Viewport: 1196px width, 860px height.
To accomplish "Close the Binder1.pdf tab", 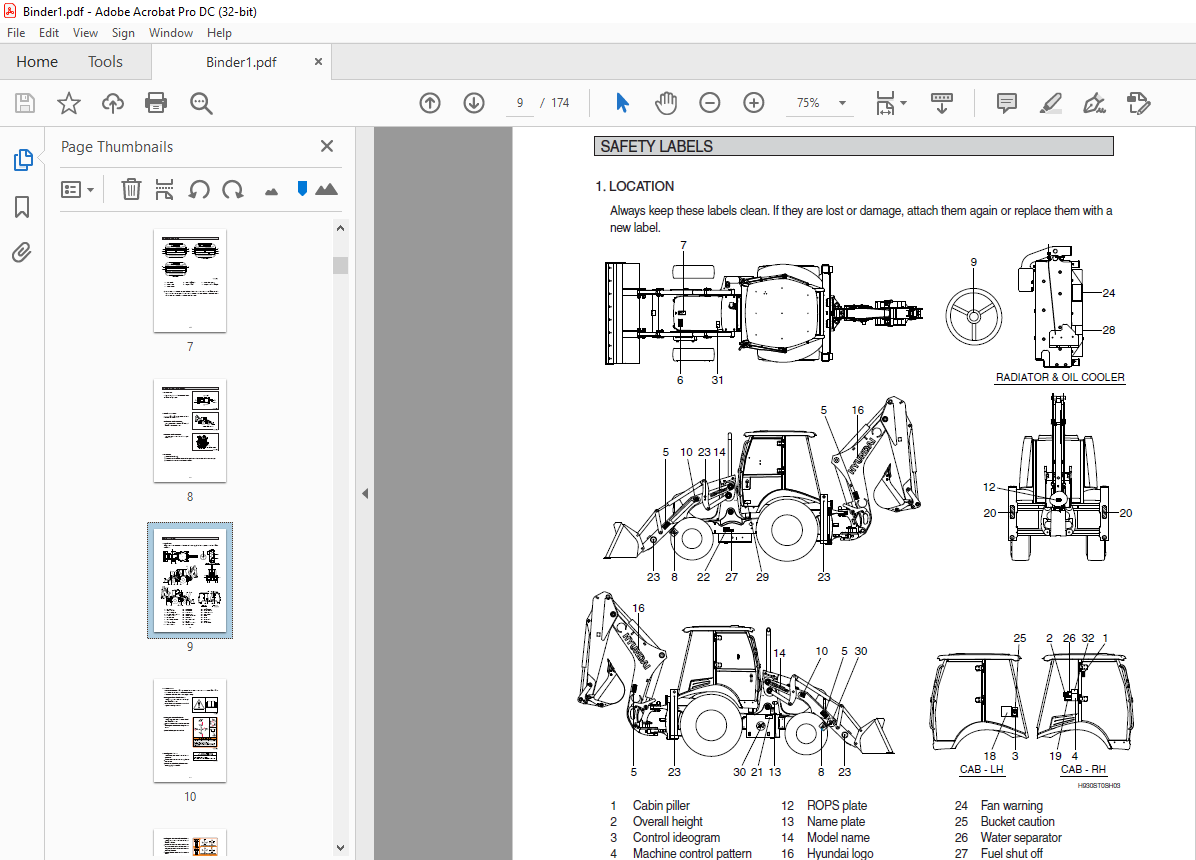I will click(x=318, y=62).
